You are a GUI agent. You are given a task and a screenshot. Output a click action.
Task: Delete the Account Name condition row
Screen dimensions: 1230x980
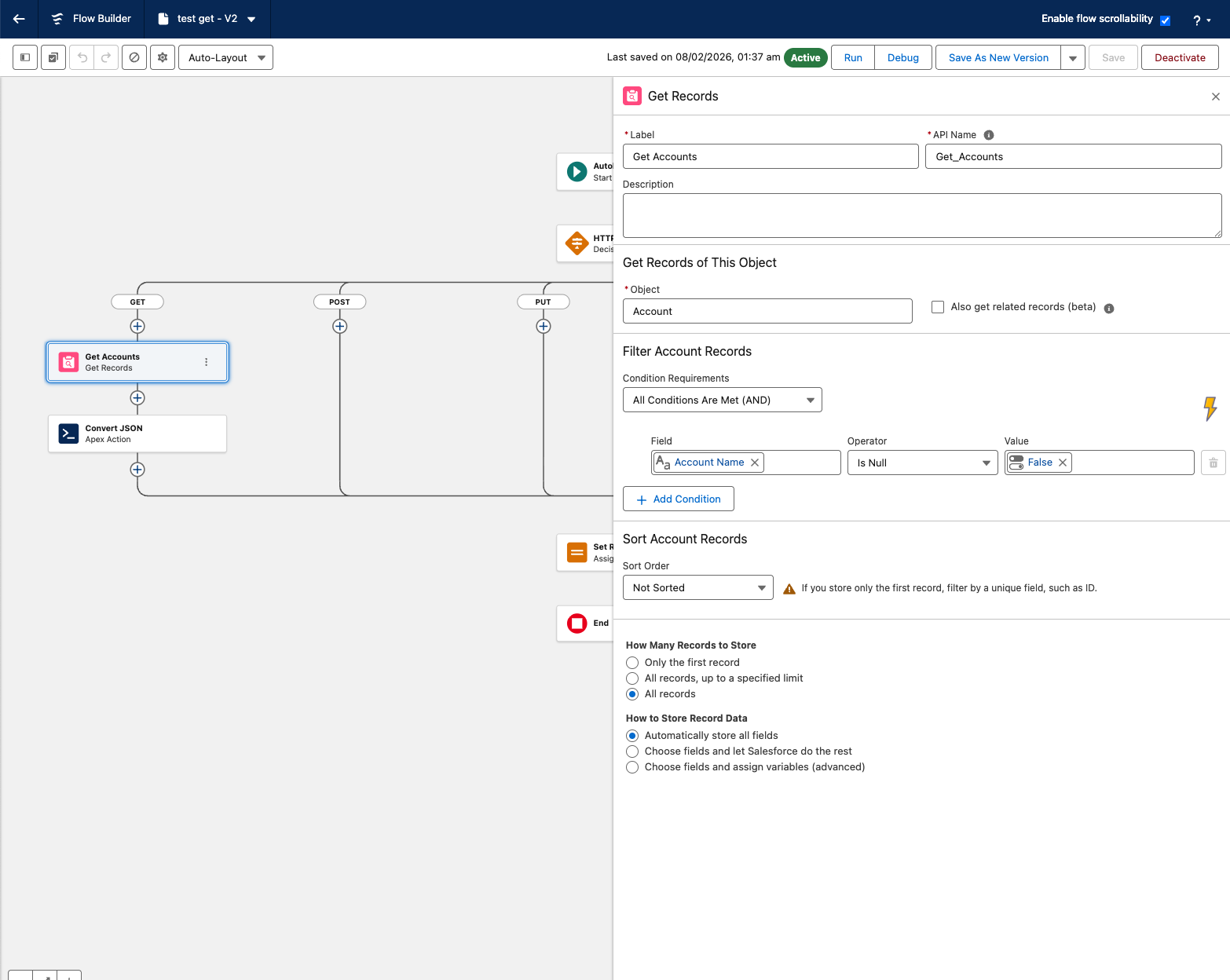[x=1214, y=463]
